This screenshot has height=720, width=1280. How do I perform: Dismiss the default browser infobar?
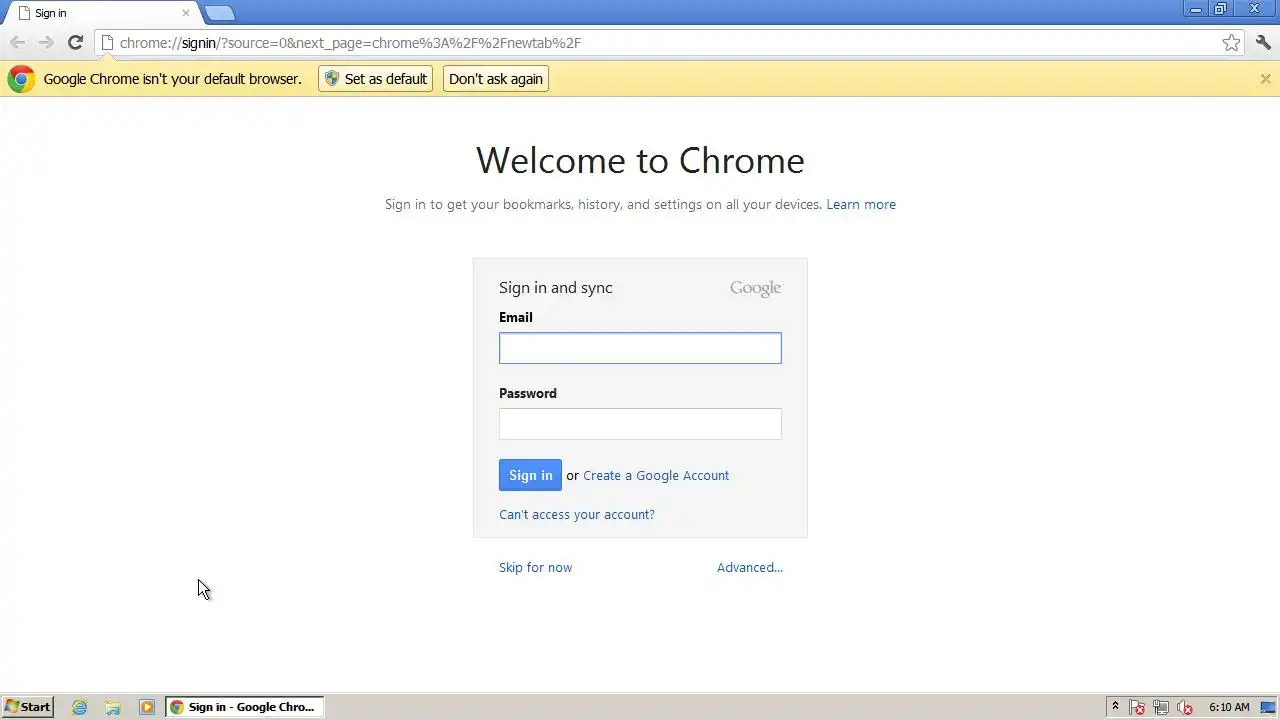click(x=1265, y=79)
